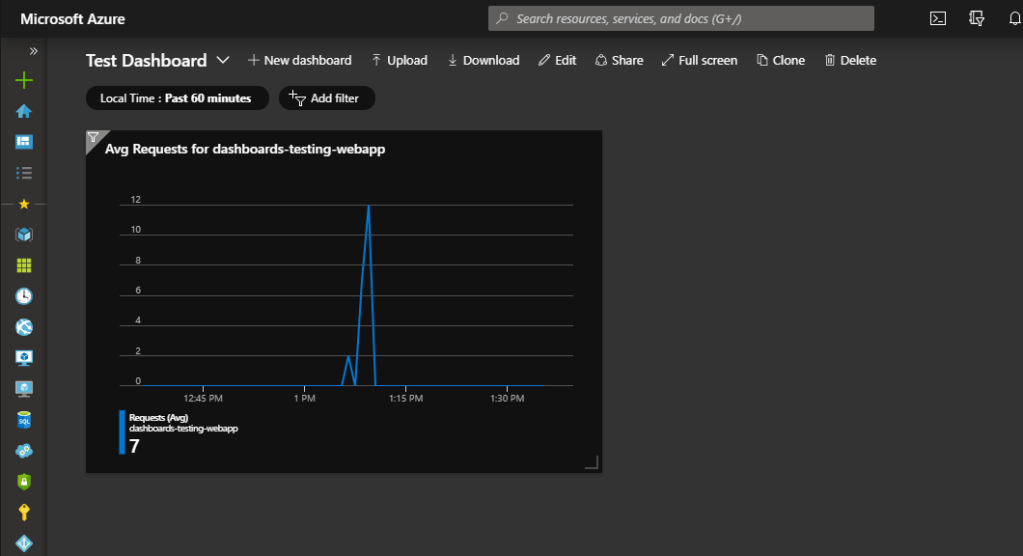Click the green Create a resource plus icon
1023x556 pixels.
(x=24, y=81)
